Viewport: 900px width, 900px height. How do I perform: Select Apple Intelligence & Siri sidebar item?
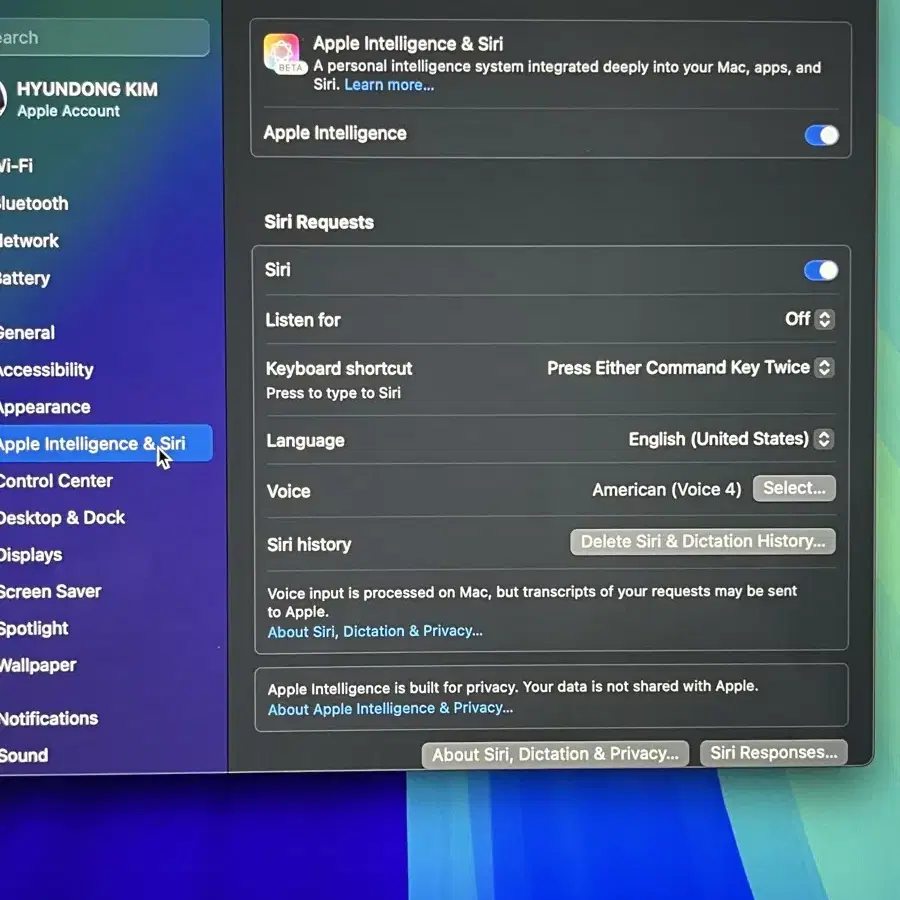click(106, 444)
